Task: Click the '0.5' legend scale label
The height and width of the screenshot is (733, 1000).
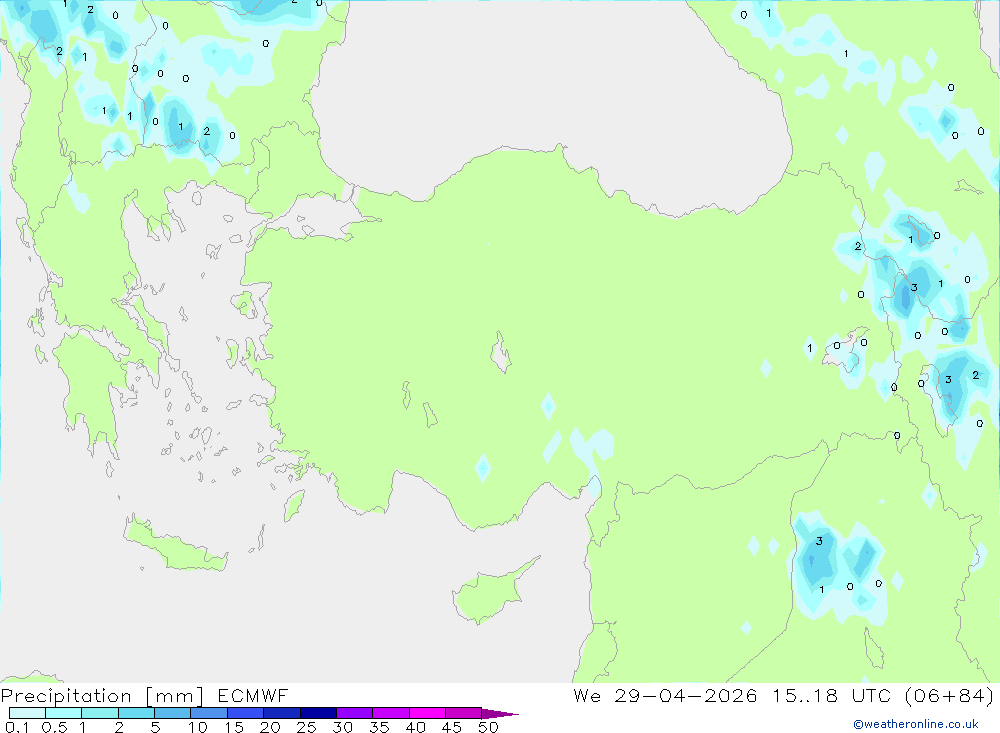Action: 54,727
